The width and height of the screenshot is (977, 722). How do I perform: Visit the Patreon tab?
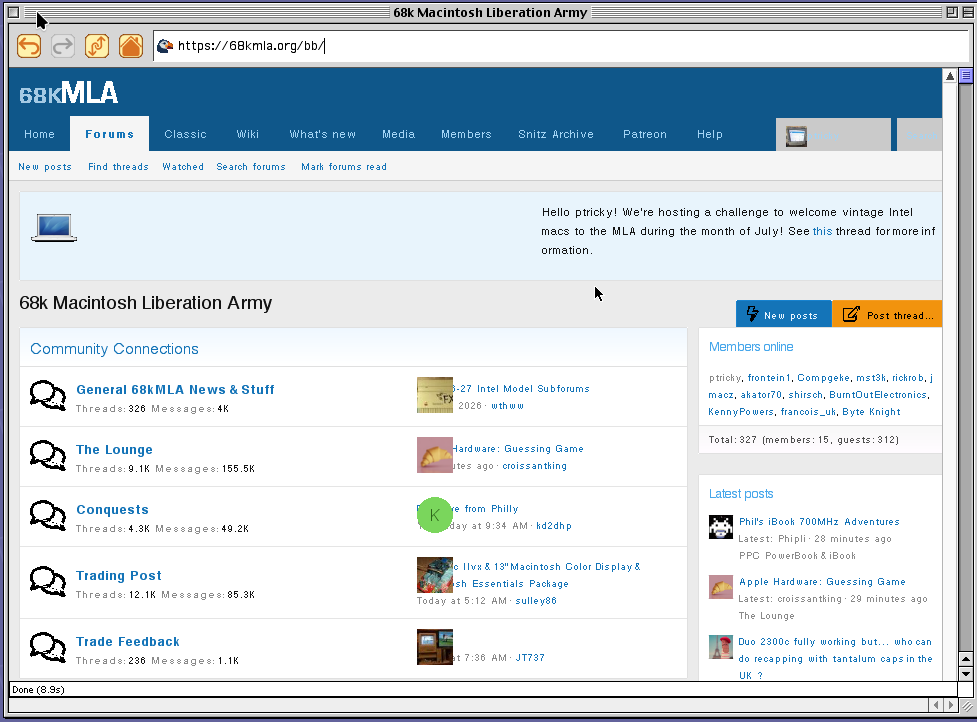tap(645, 134)
